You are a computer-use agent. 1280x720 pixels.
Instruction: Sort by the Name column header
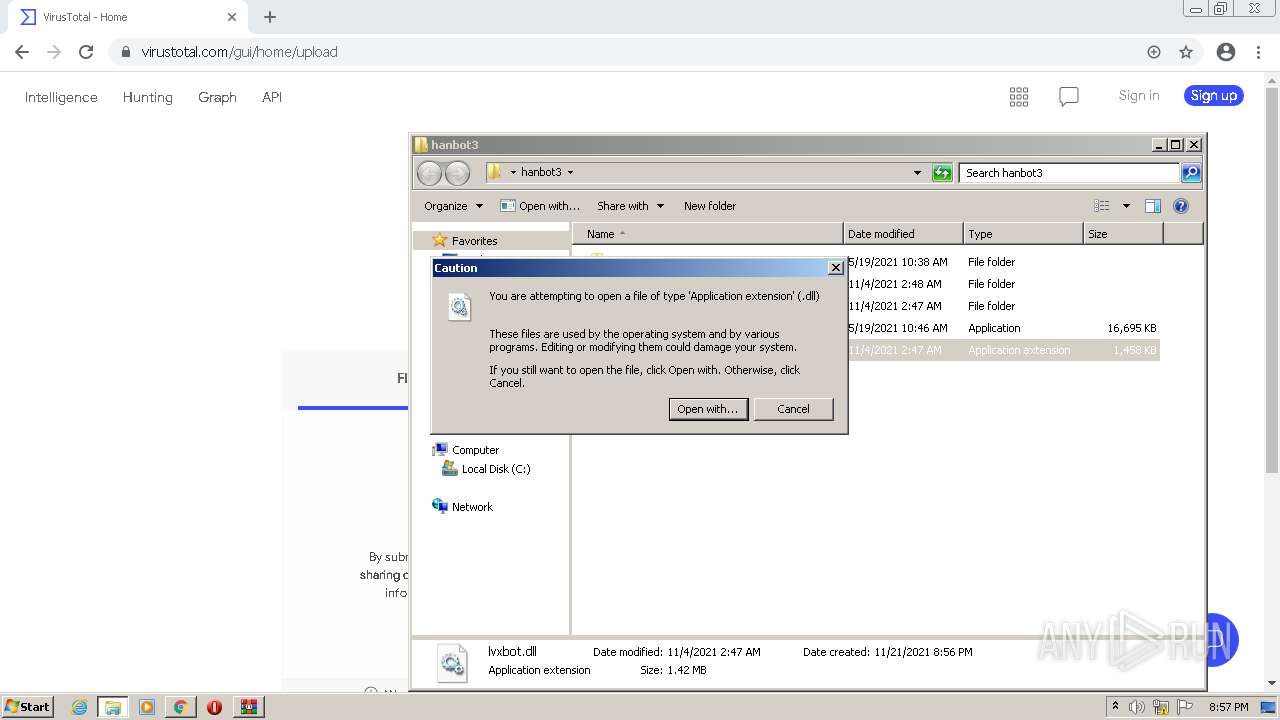point(707,234)
